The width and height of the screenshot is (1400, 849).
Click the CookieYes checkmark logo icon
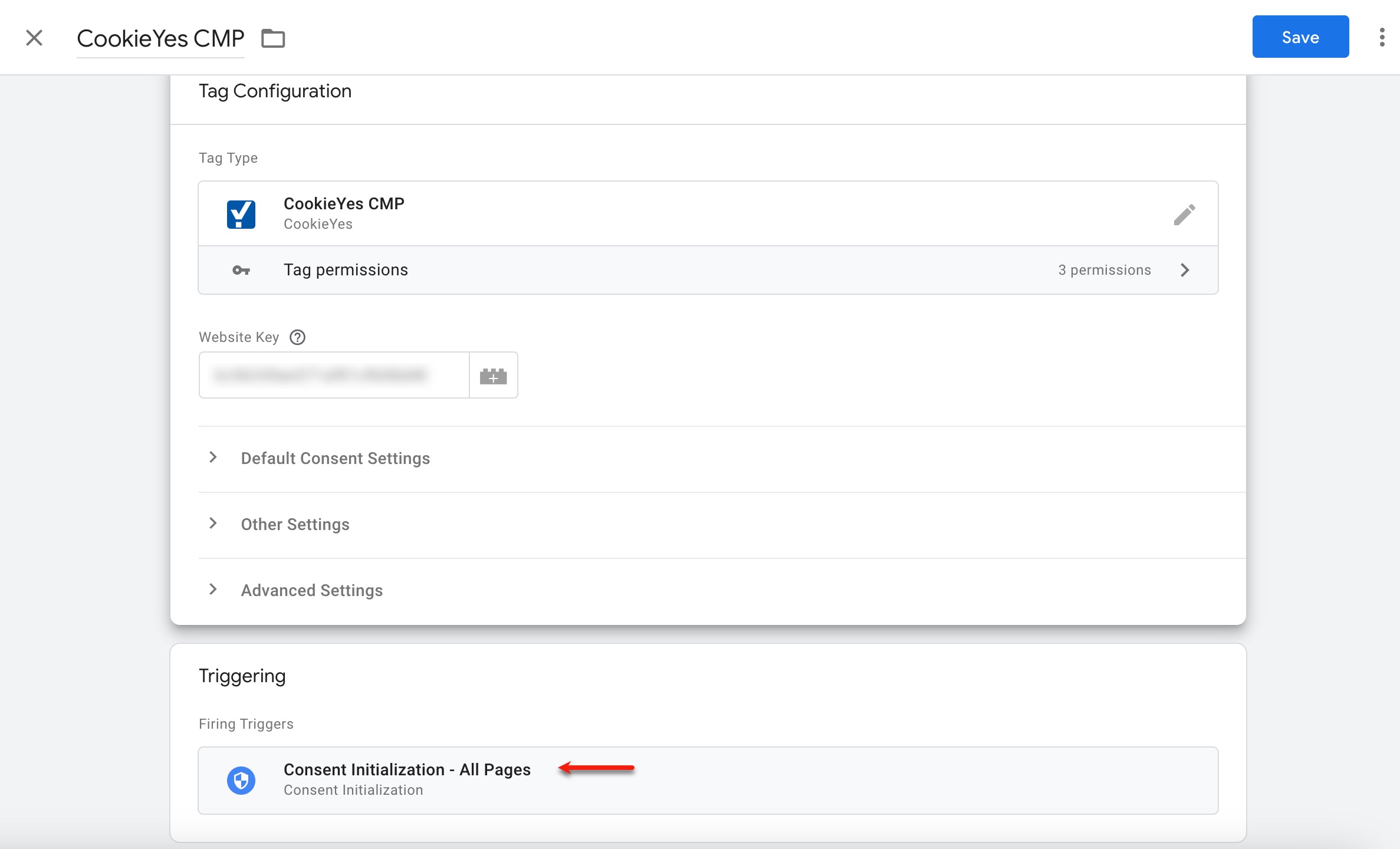point(241,214)
